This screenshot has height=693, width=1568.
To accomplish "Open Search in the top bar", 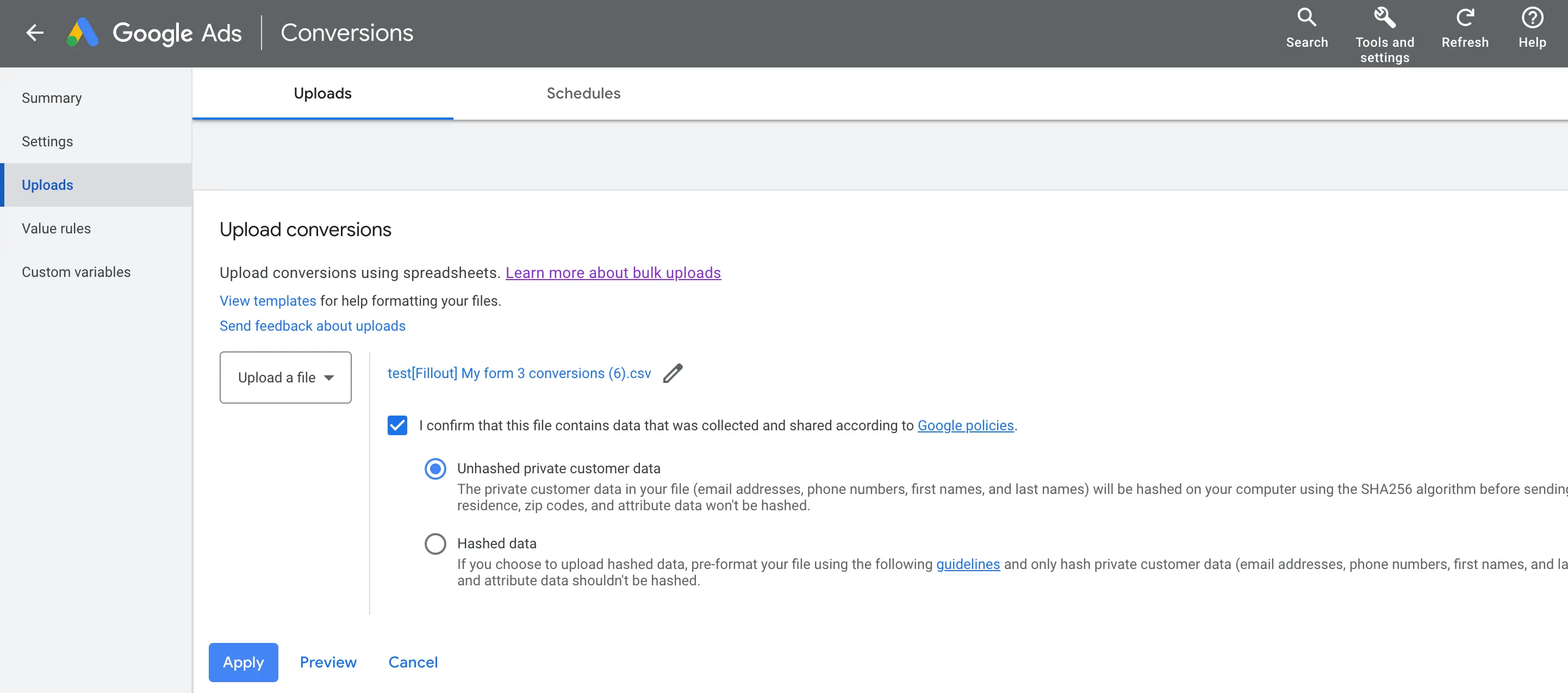I will tap(1306, 28).
